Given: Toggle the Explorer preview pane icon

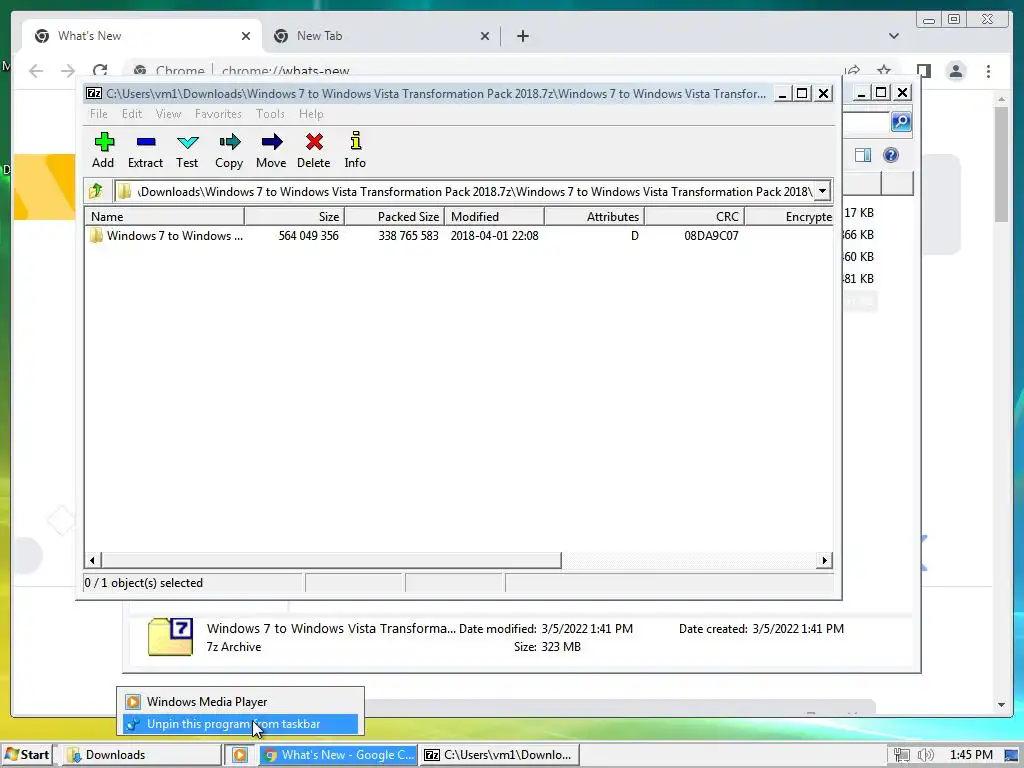Looking at the screenshot, I should click(x=863, y=155).
